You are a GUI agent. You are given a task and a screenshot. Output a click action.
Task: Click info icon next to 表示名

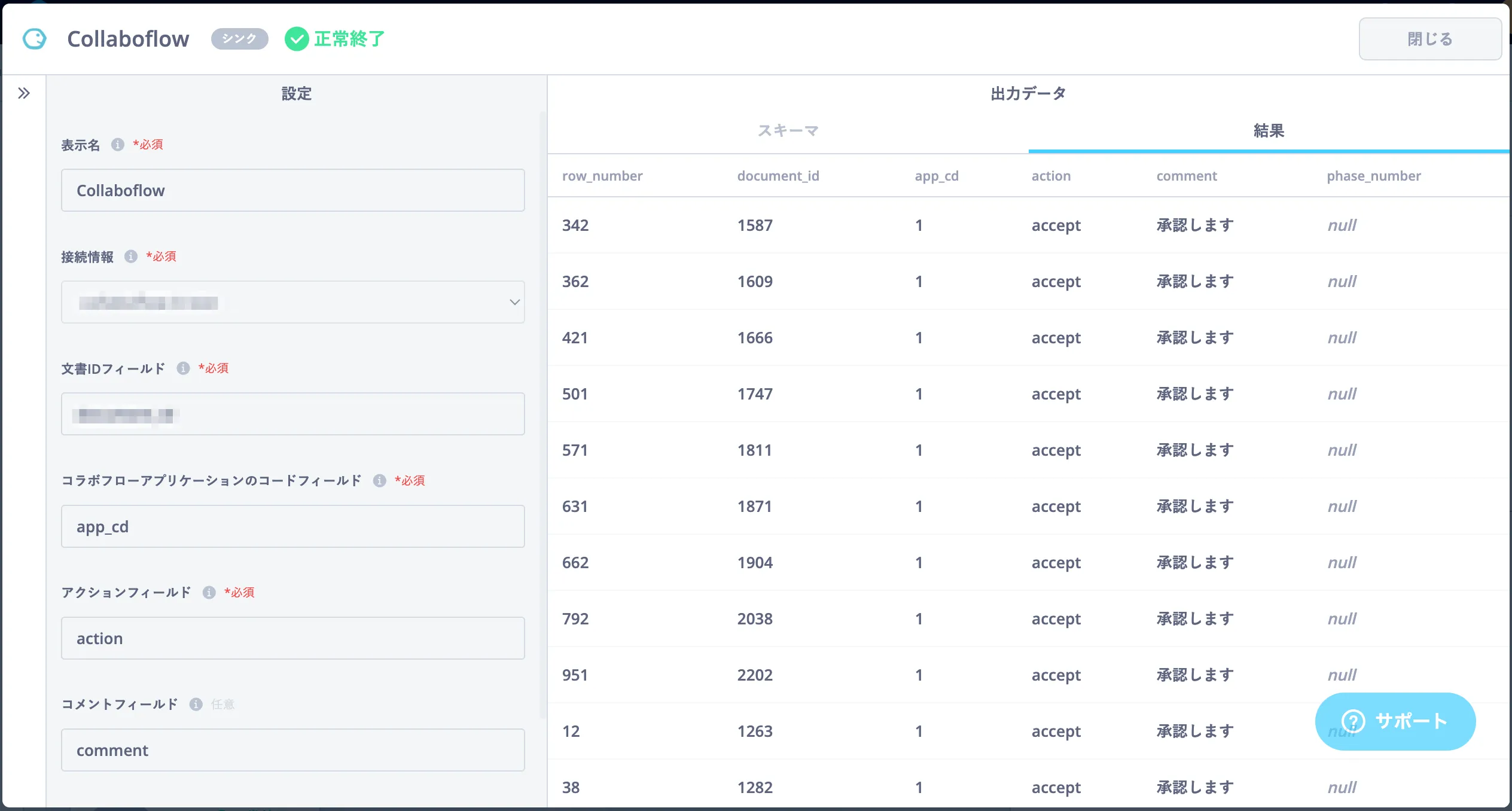tap(118, 145)
